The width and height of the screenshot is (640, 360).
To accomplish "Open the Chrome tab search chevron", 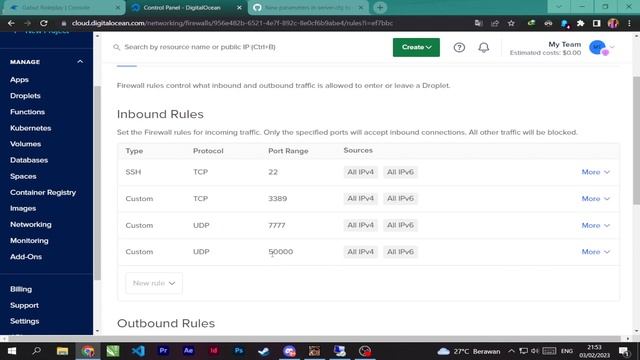I will (558, 7).
